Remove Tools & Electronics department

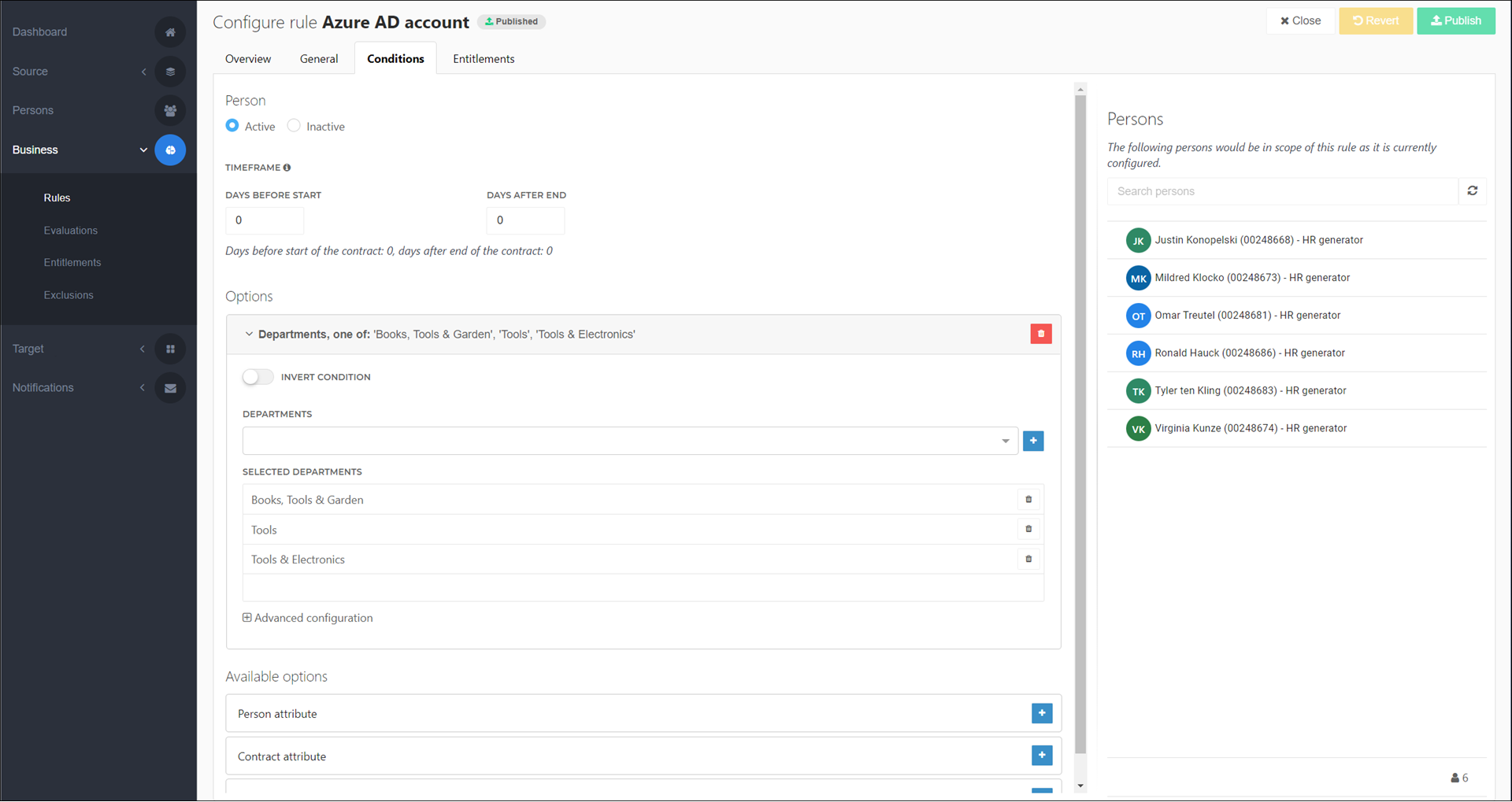click(1028, 560)
